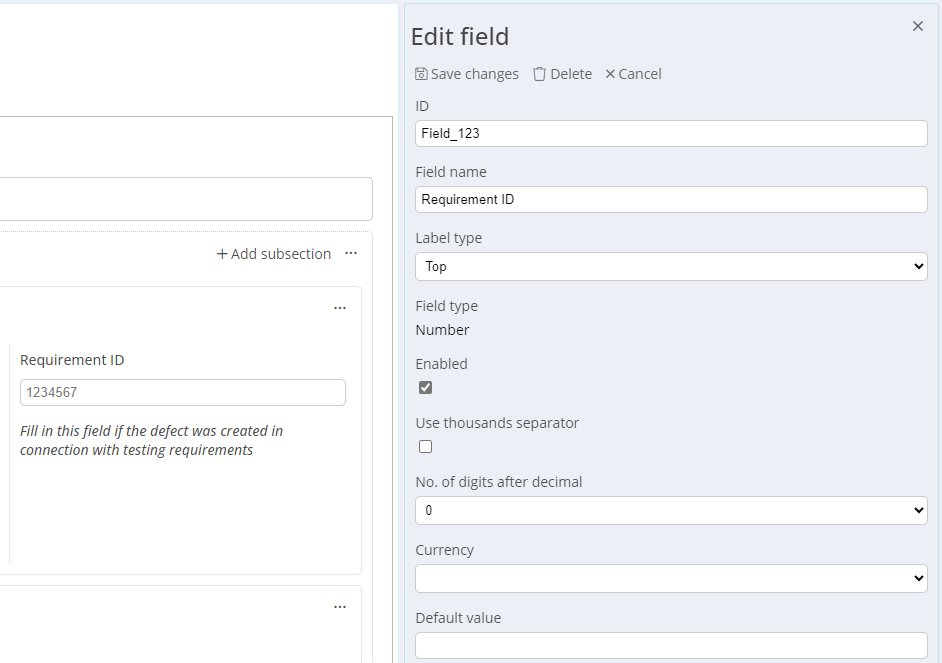Viewport: 942px width, 663px height.
Task: Click the Delete text label
Action: coord(571,74)
